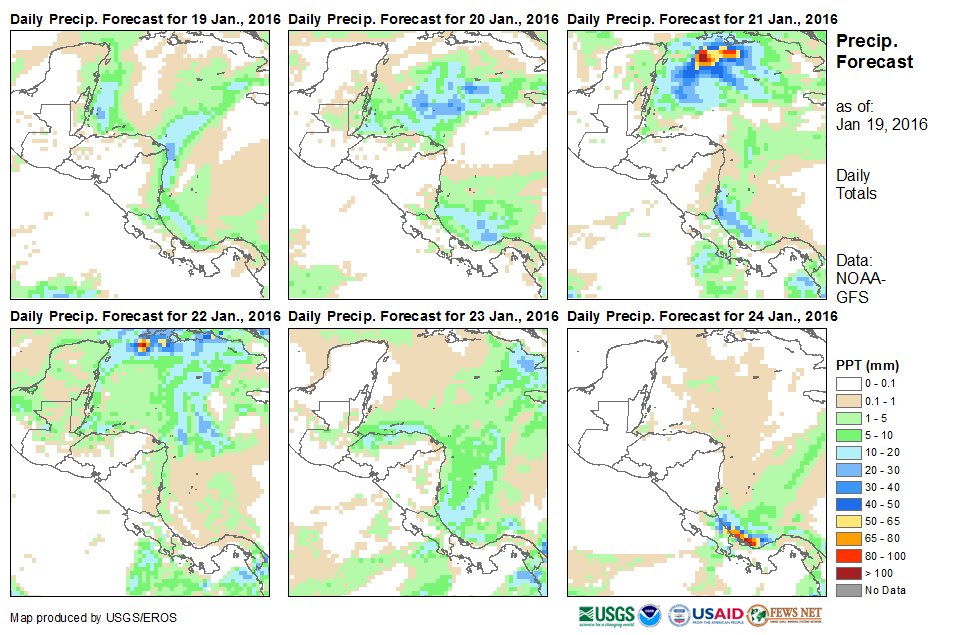Click the 50 - 65 mm yellow swatch

tap(849, 521)
